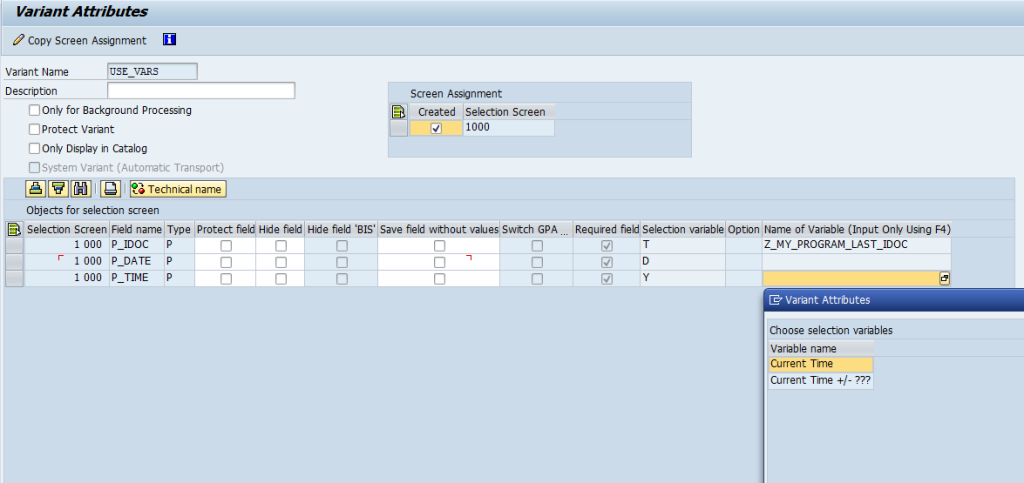
Task: Toggle Protect field checkbox for P_IDOC
Action: pos(225,246)
